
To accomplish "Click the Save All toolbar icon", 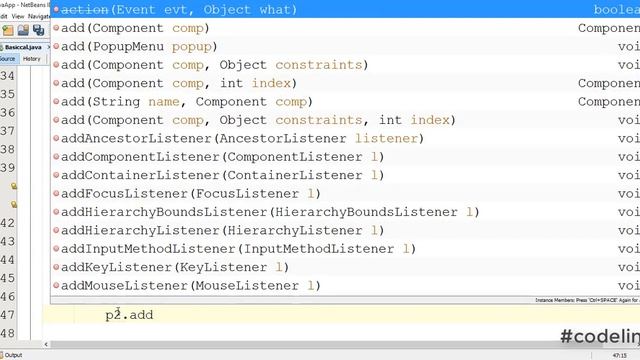I will pos(39,30).
